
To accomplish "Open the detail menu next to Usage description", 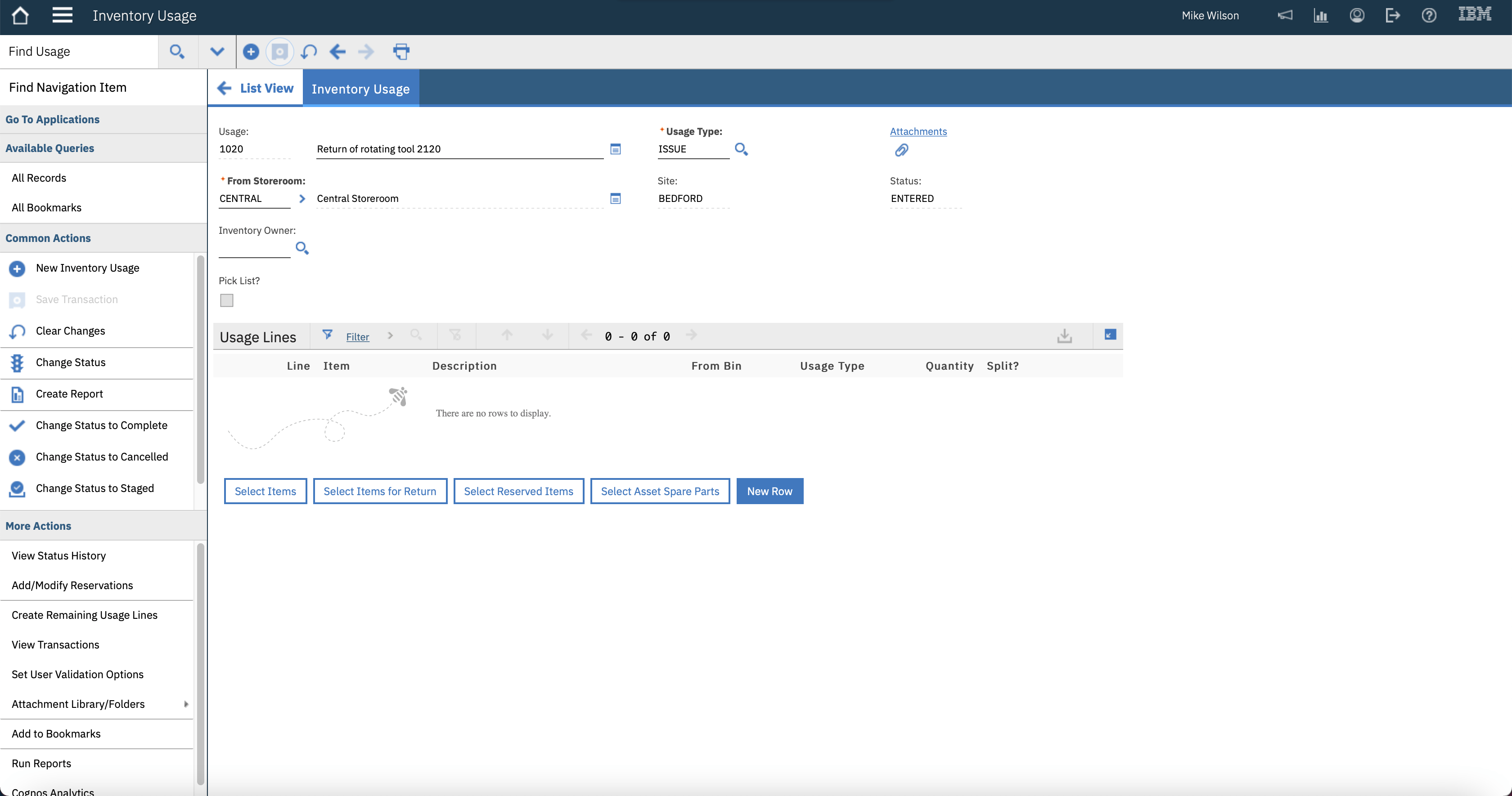I will [x=615, y=149].
